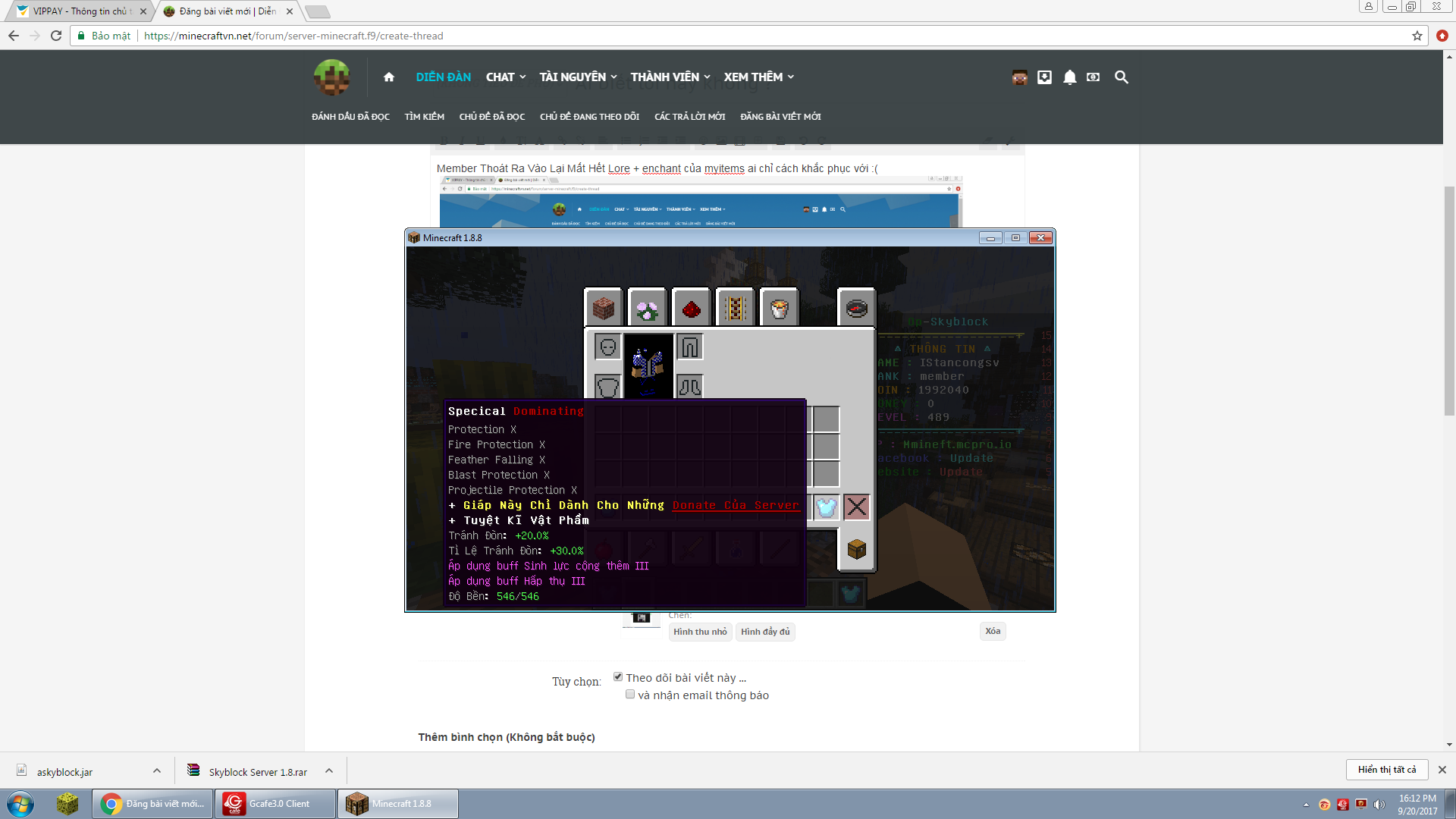
Task: Open the Decoration Blocks flower tab
Action: coord(648,307)
